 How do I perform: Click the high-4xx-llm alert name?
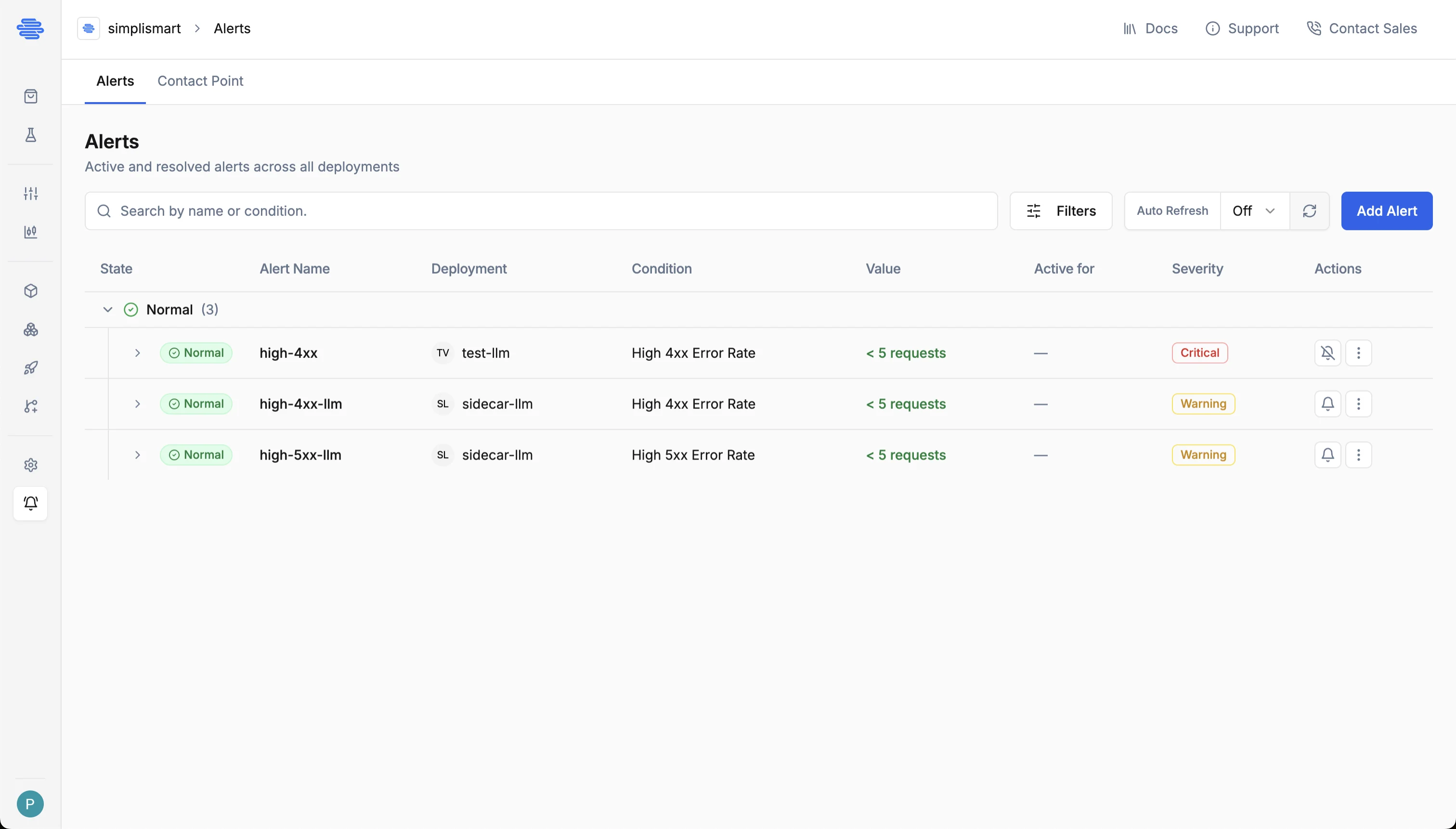click(x=300, y=404)
